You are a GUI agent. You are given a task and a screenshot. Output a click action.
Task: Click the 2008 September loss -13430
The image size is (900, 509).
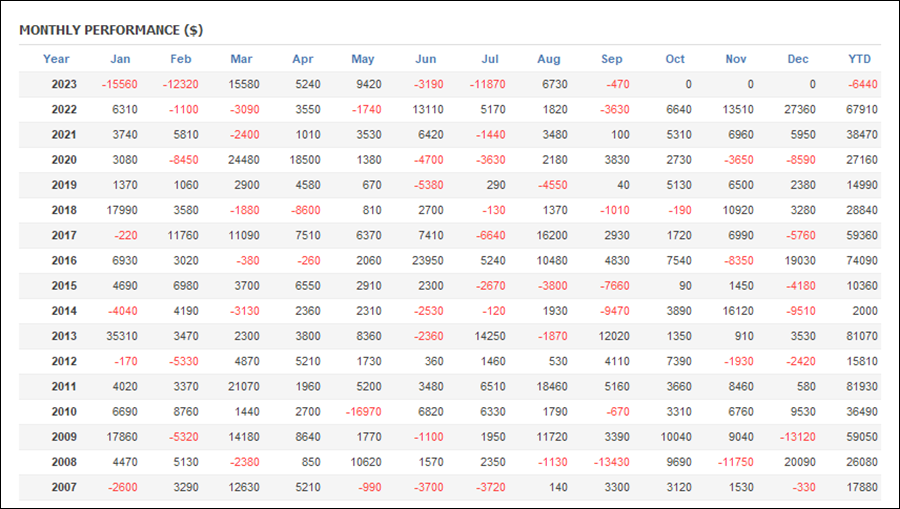[611, 462]
